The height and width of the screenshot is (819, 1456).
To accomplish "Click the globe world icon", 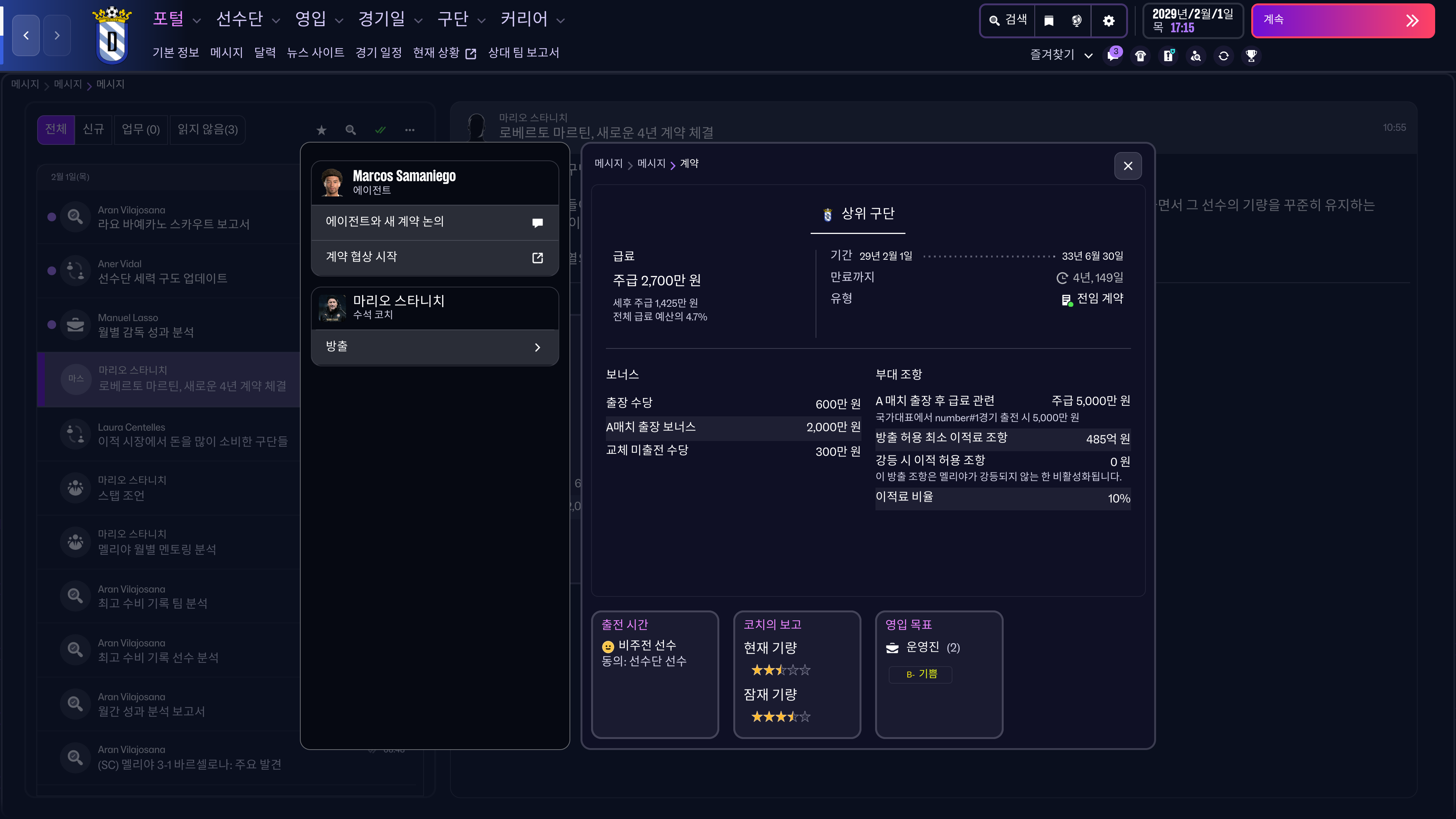I will coord(1077,21).
